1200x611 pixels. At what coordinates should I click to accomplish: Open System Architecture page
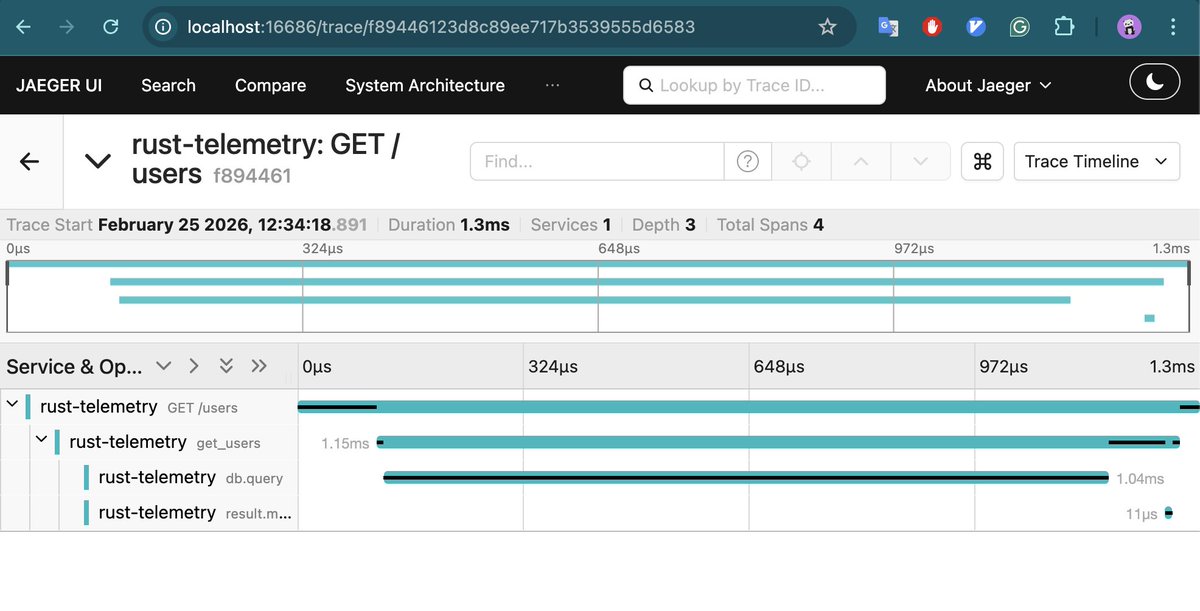(x=425, y=85)
